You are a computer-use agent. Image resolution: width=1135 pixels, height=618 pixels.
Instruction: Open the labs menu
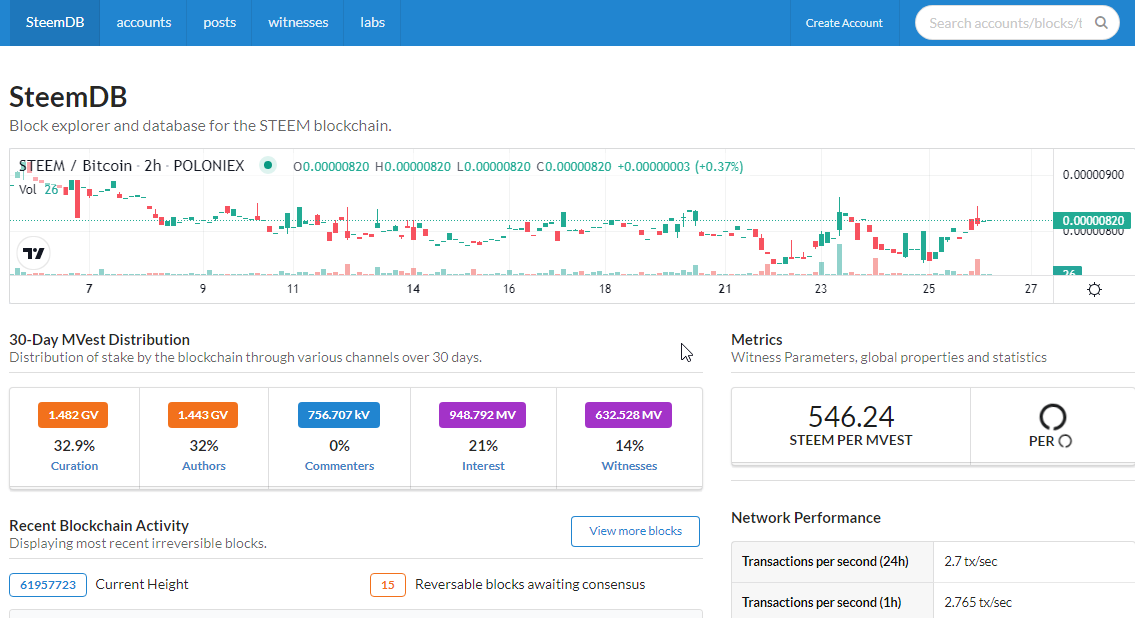tap(372, 22)
